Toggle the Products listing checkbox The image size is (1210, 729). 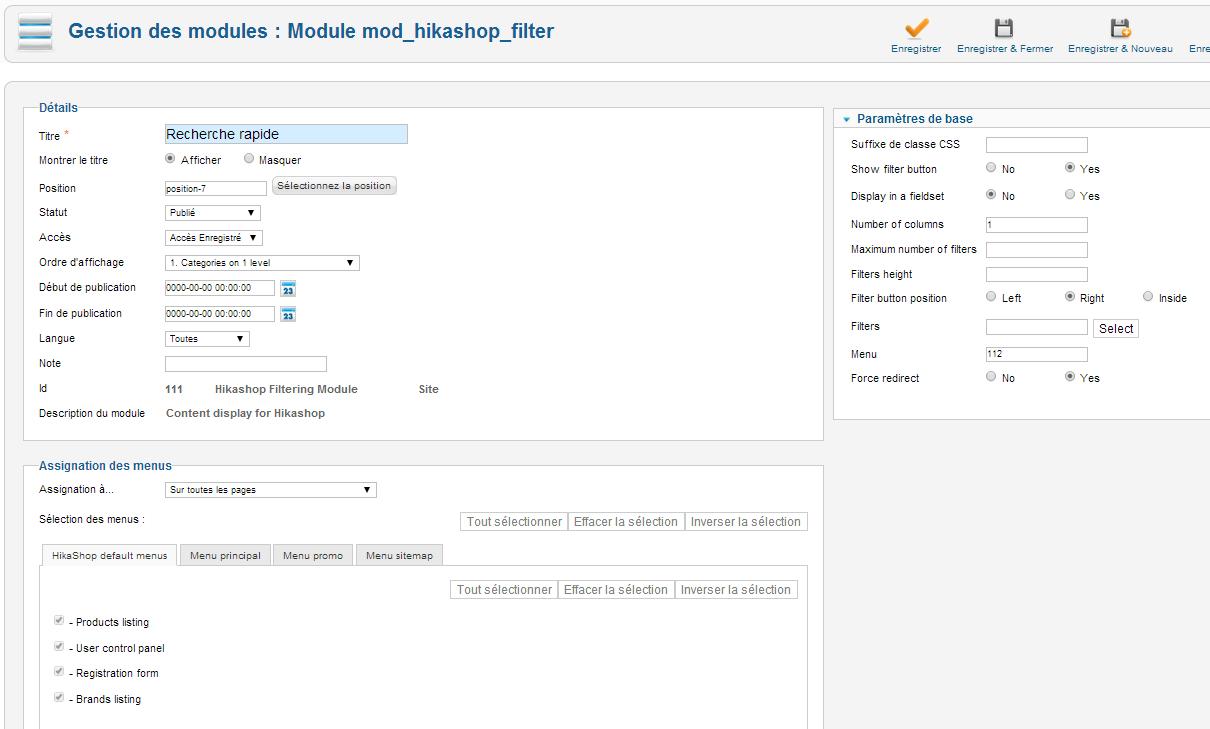coord(59,621)
